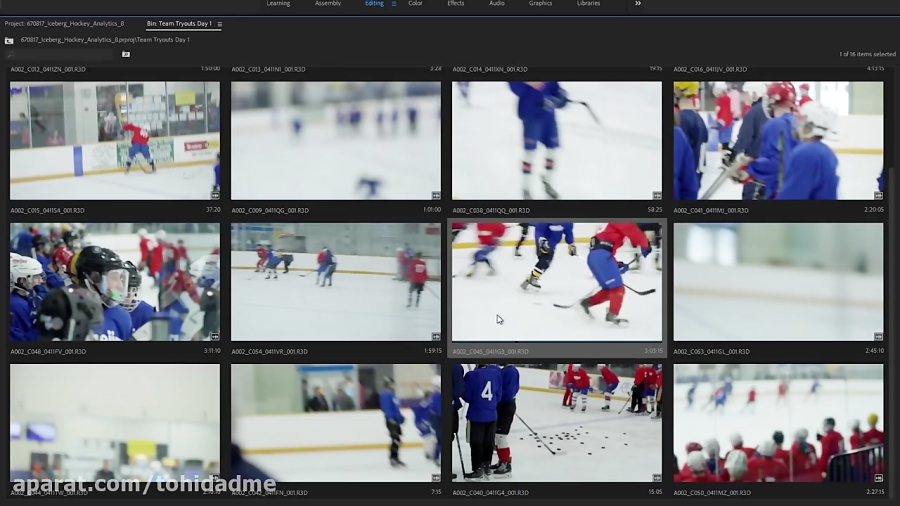Click video badge icon on A002_C053 thumbnail
Screen dimensions: 900x506
tap(878, 336)
